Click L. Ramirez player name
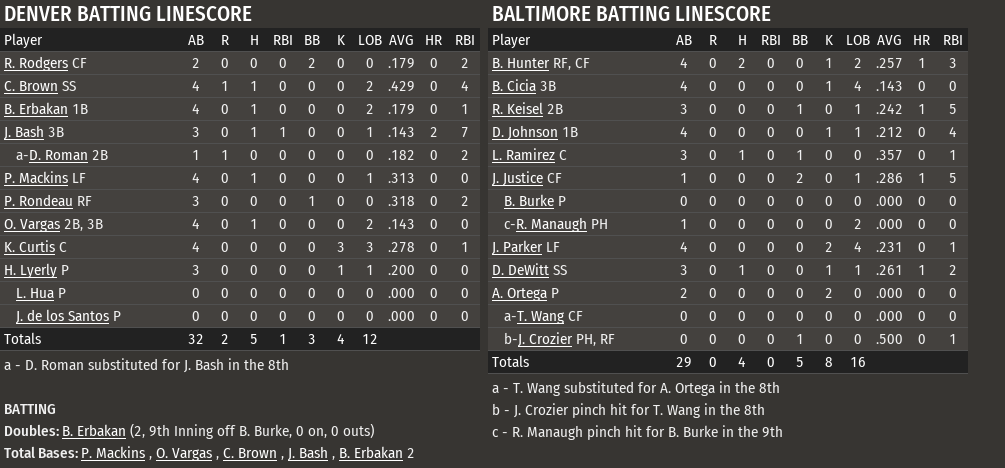This screenshot has height=468, width=1005. tap(523, 155)
